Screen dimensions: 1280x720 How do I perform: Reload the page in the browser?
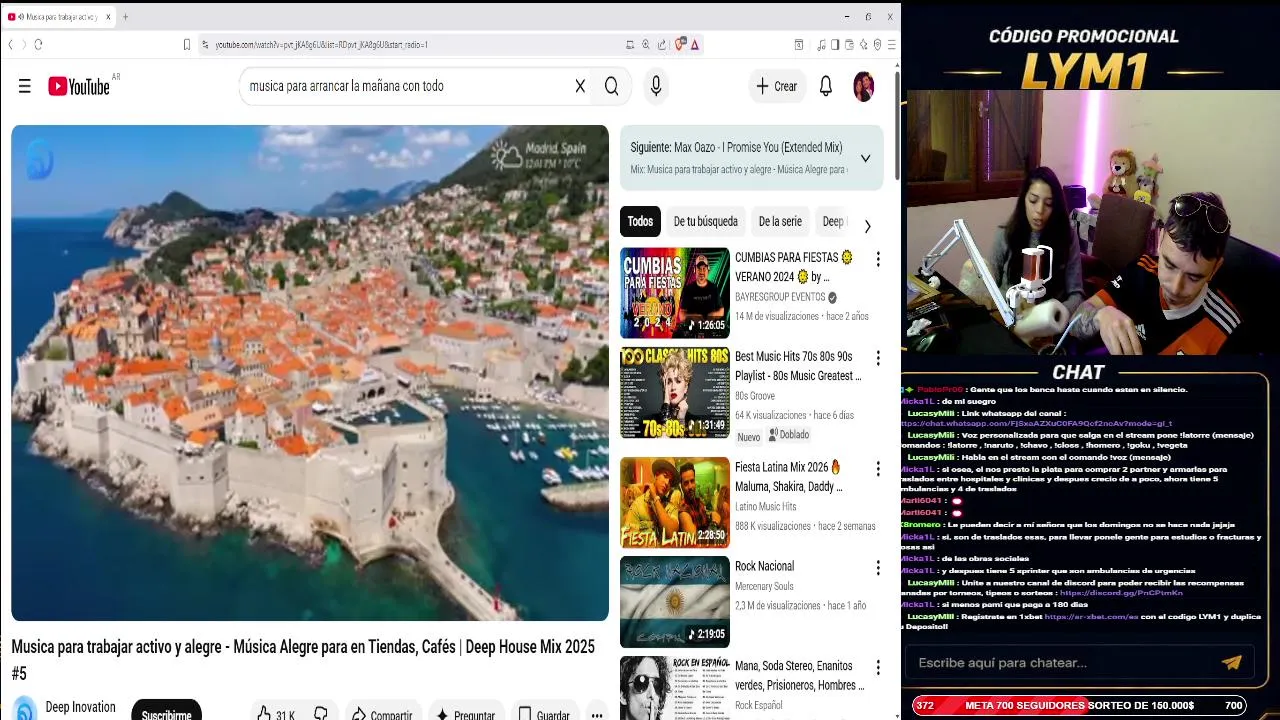click(38, 44)
